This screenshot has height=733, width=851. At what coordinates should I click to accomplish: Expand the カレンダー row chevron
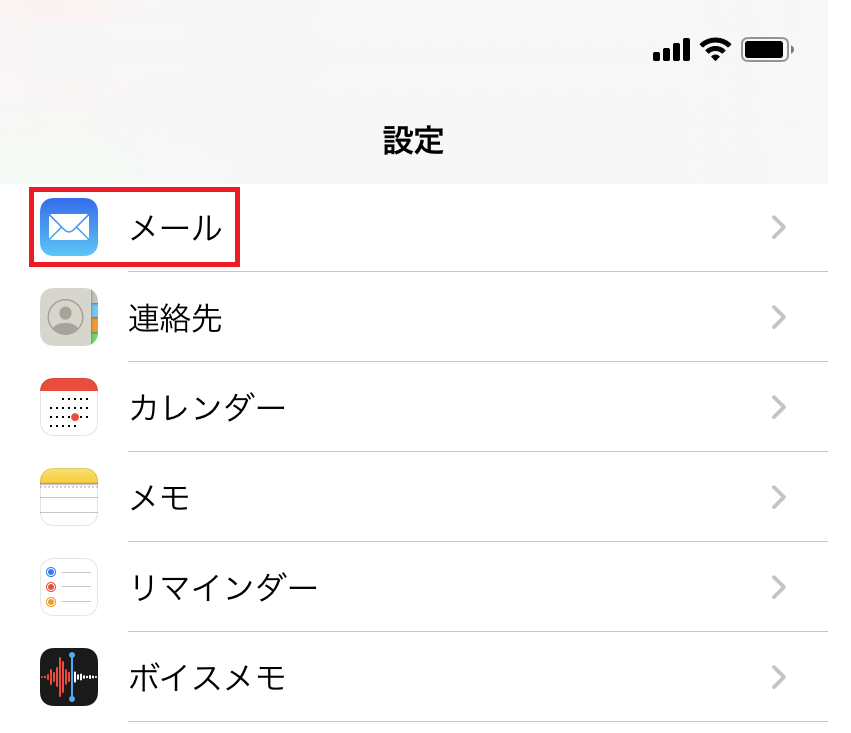pos(779,407)
